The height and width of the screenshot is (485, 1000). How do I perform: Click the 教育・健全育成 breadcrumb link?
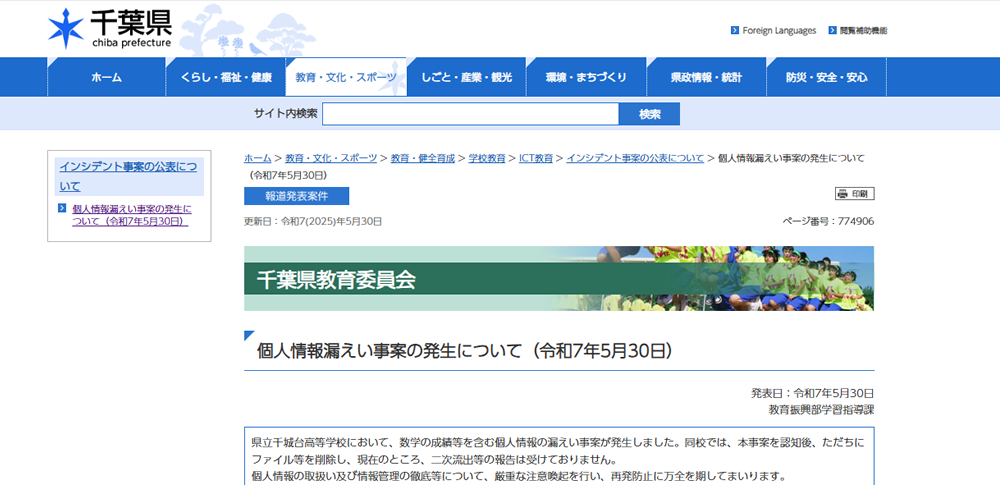click(x=423, y=158)
